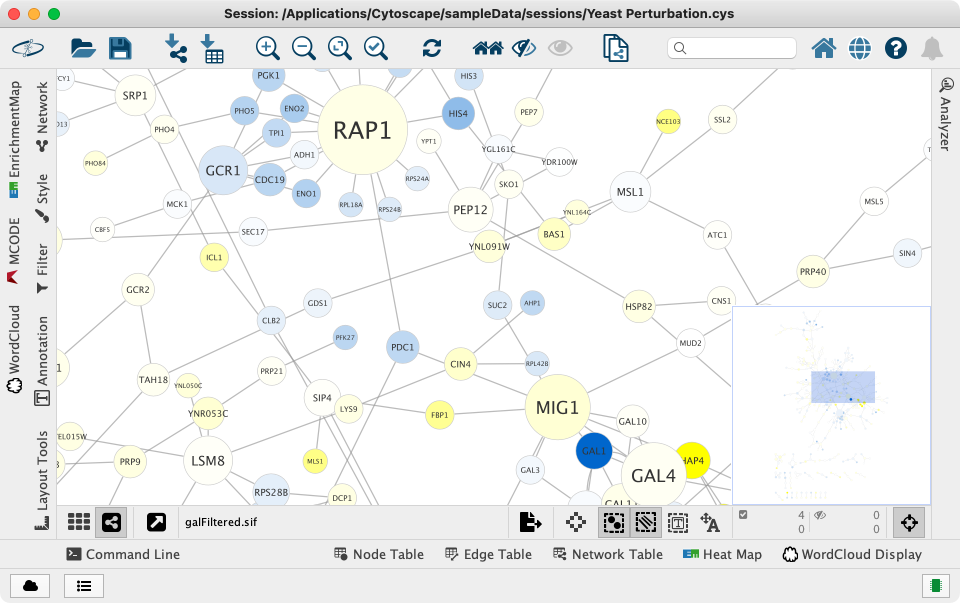The width and height of the screenshot is (960, 603).
Task: Open the Command Line panel
Action: click(x=123, y=554)
